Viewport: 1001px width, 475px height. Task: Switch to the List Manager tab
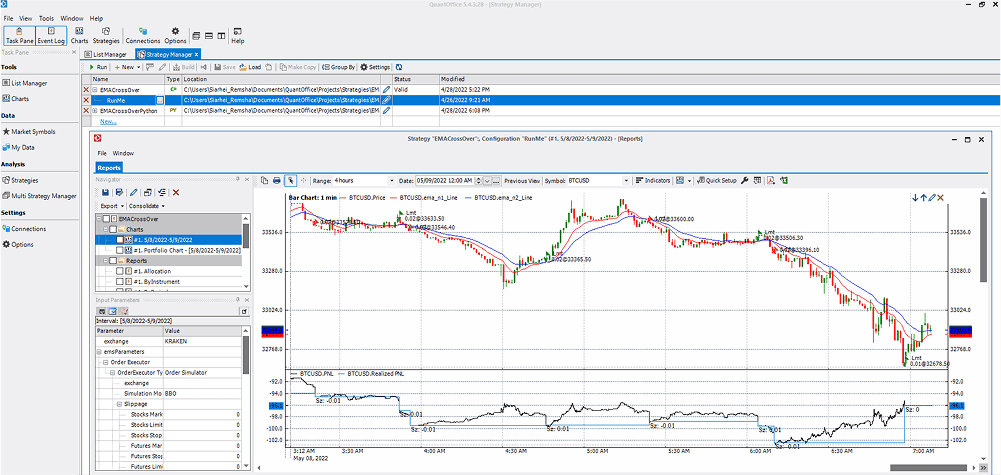point(106,54)
